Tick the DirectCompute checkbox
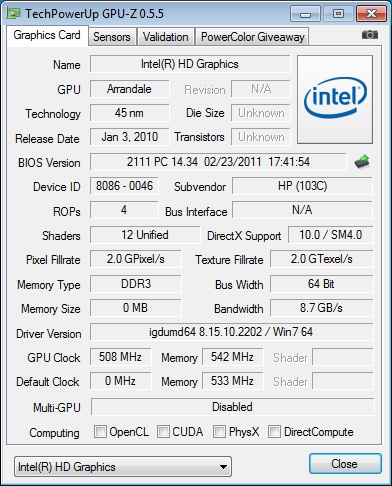 (x=275, y=431)
